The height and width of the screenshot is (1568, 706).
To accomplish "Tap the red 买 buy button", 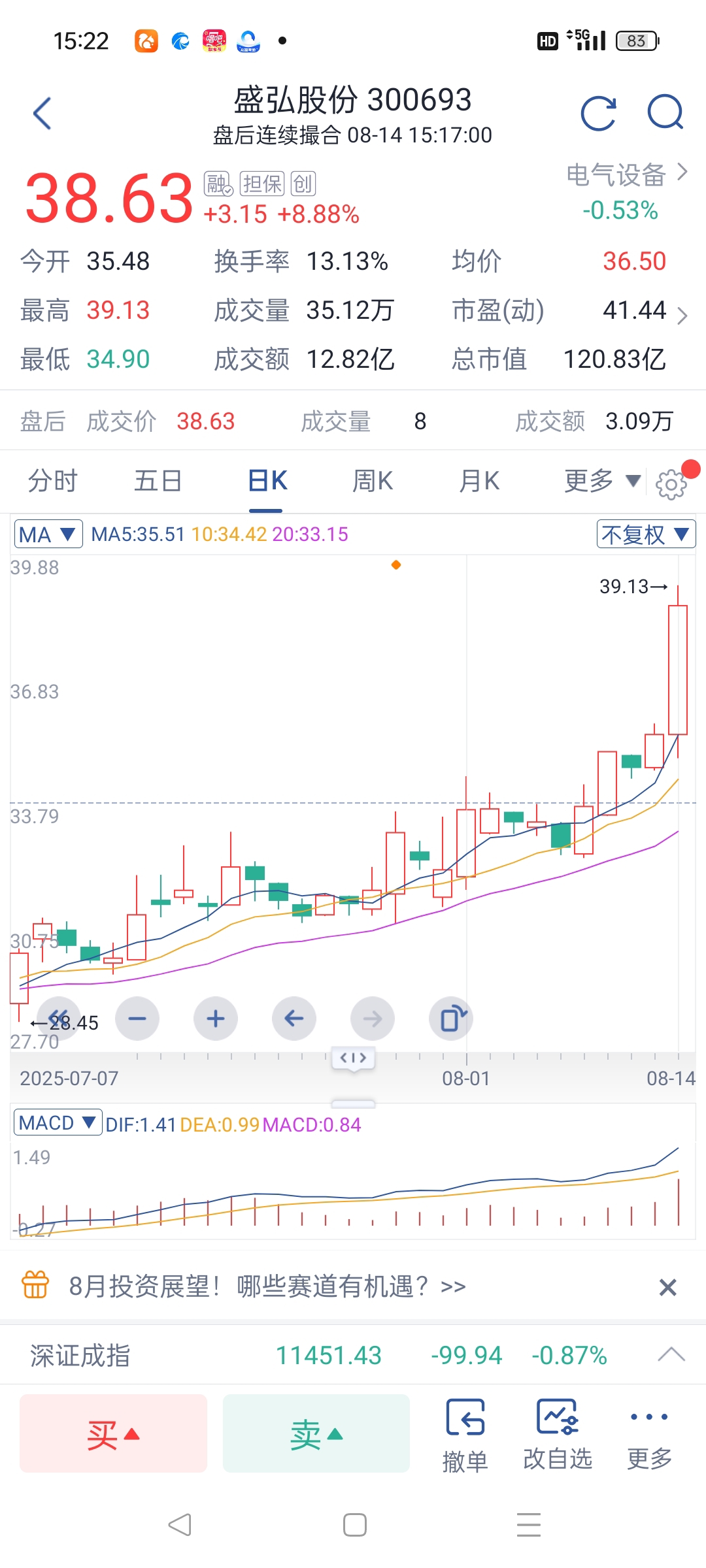I will coord(113,1433).
